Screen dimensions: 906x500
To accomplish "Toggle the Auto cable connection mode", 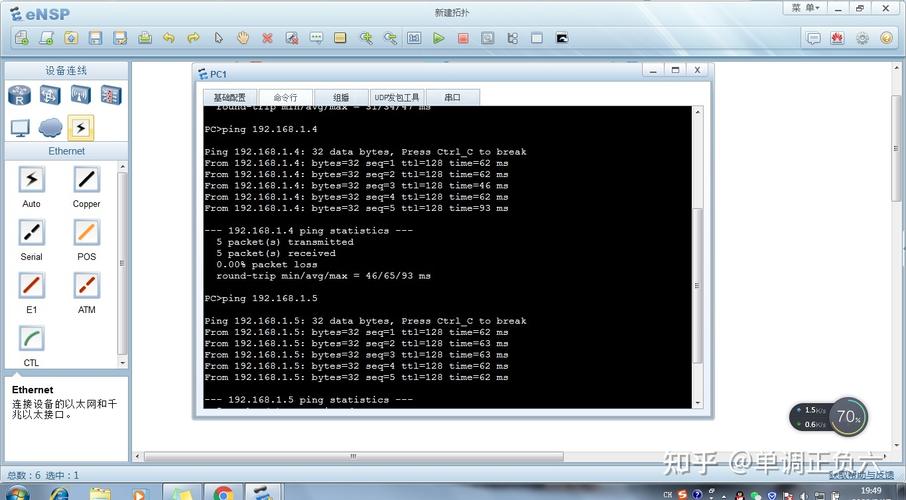I will point(32,180).
